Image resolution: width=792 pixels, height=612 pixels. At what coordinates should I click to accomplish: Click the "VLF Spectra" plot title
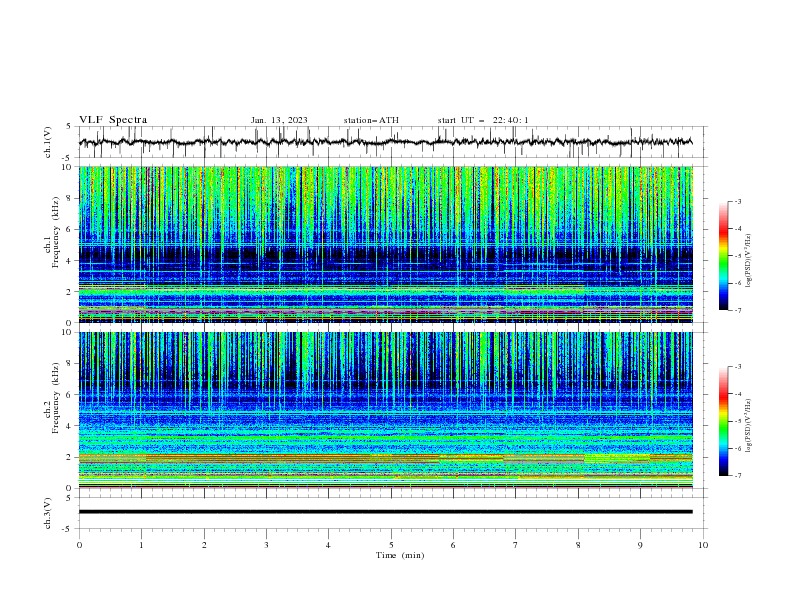pyautogui.click(x=113, y=120)
